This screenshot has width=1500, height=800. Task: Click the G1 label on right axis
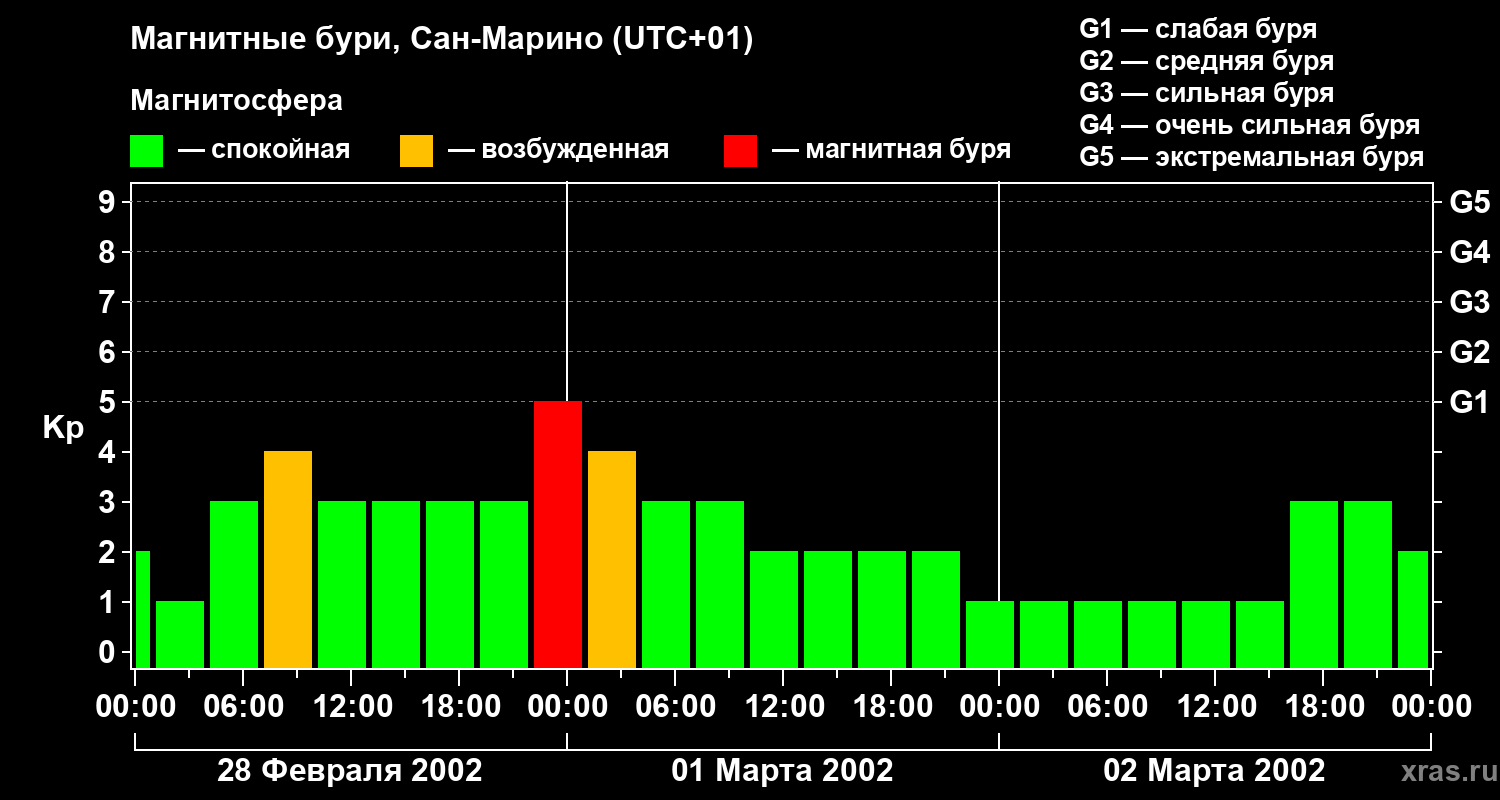tap(1468, 403)
